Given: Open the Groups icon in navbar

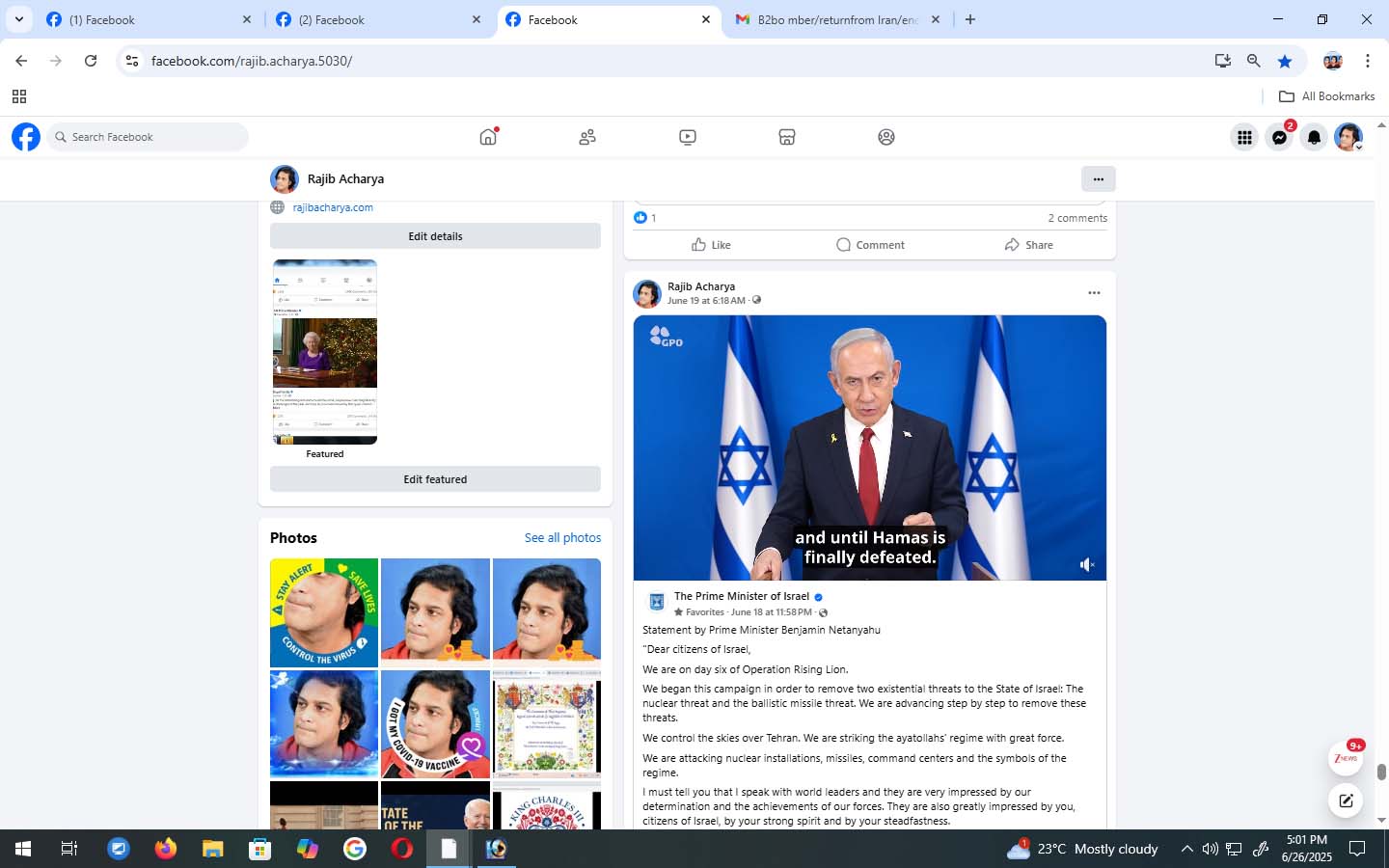Looking at the screenshot, I should [886, 137].
